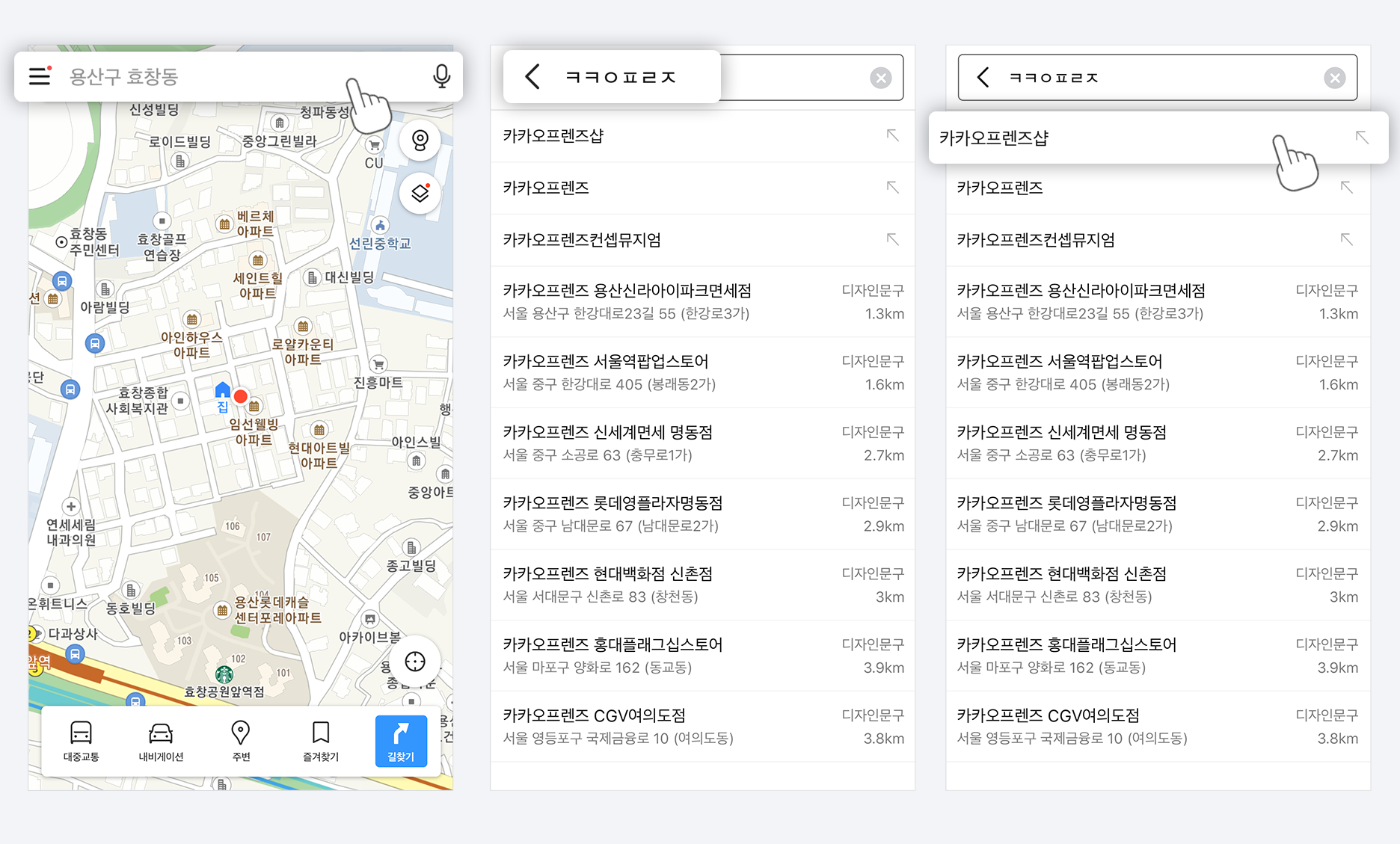Select 카카오프렌즈 suggestion in middle panel
Image resolution: width=1400 pixels, height=844 pixels.
702,188
